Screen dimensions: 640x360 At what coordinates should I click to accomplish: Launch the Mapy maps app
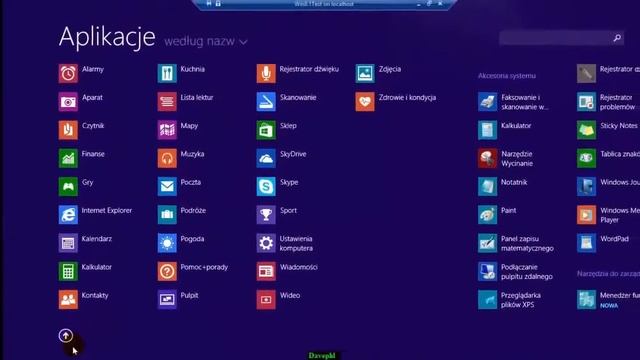[167, 130]
